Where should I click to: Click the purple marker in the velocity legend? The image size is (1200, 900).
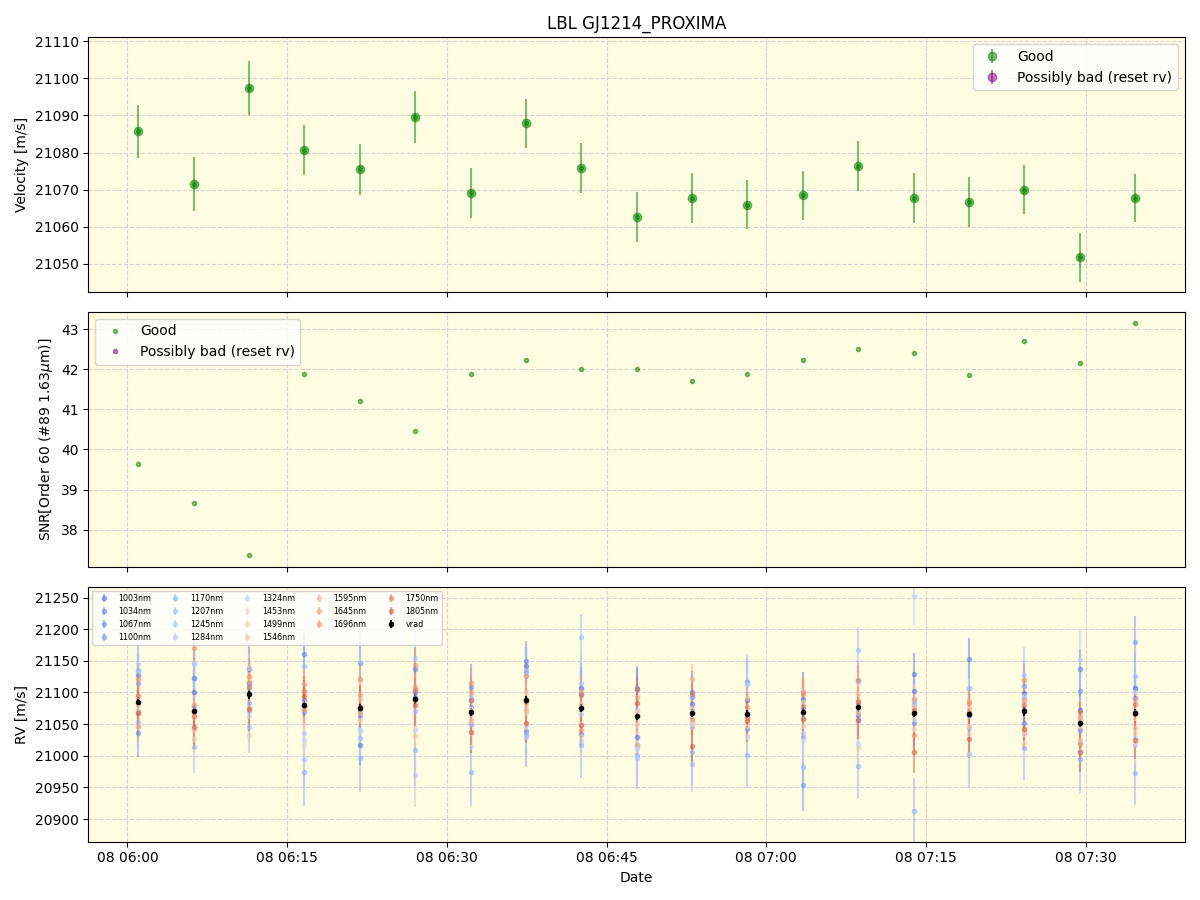[992, 77]
